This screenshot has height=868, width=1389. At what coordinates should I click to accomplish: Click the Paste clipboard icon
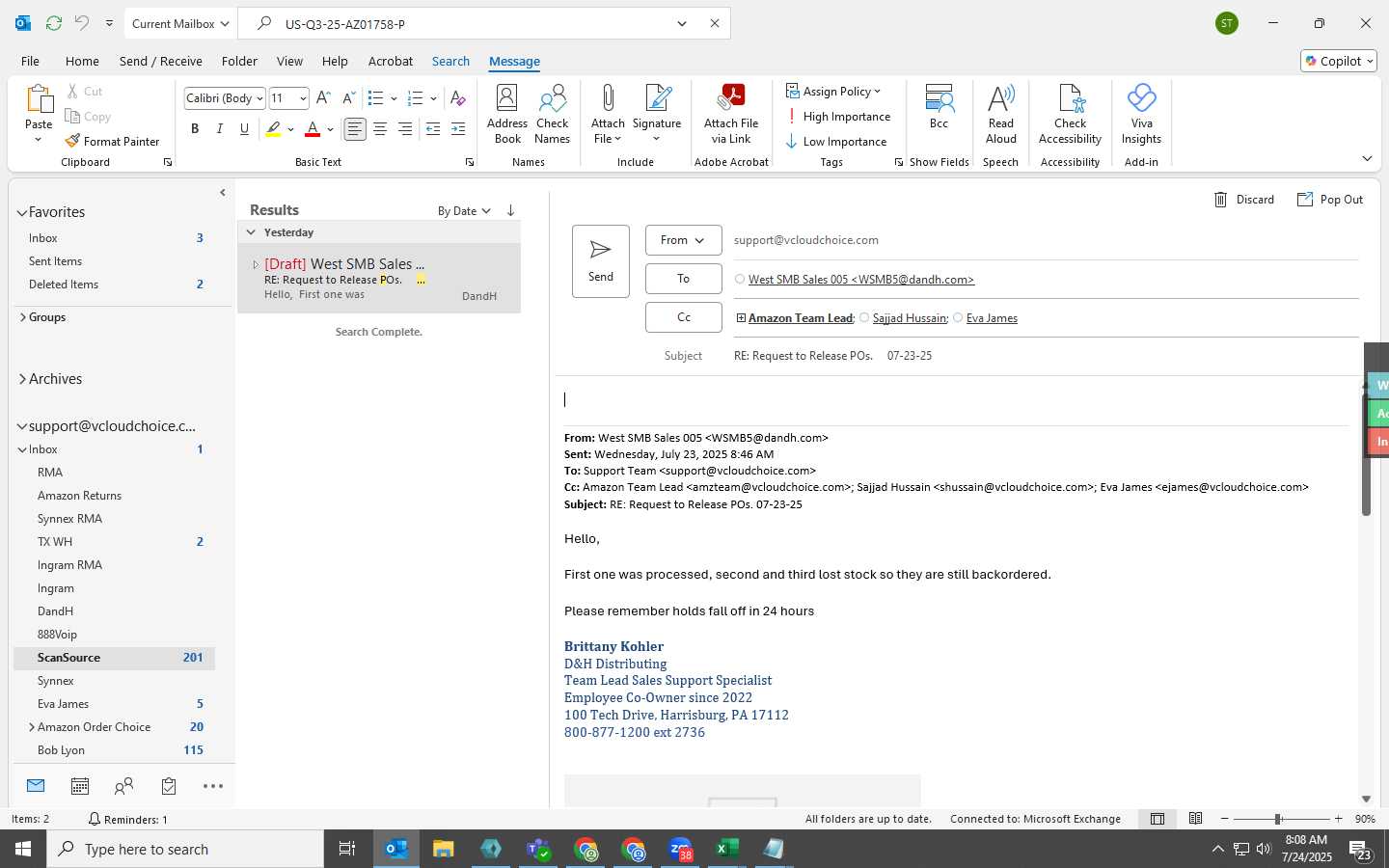tap(39, 99)
